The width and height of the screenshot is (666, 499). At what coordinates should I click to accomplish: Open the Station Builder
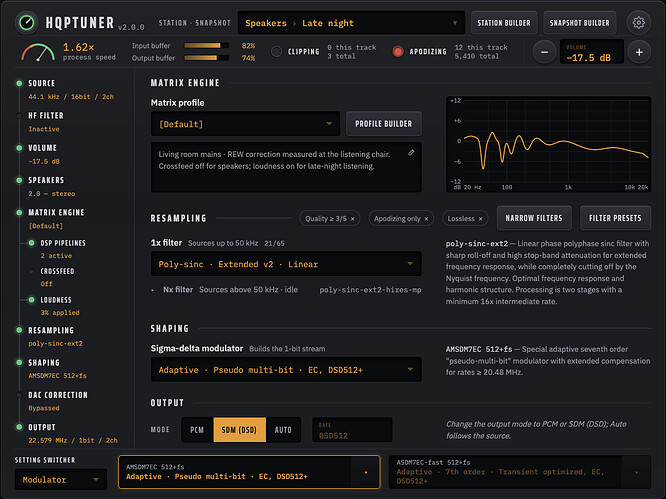(x=504, y=23)
